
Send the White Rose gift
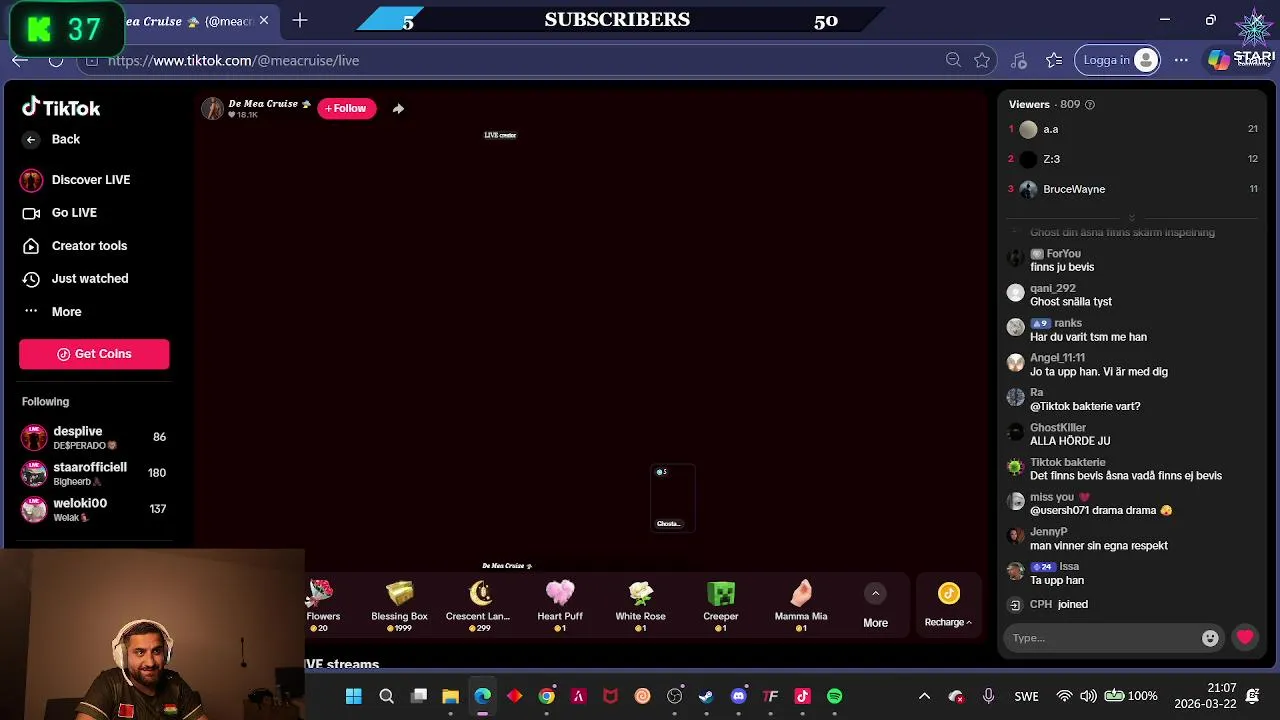point(640,605)
